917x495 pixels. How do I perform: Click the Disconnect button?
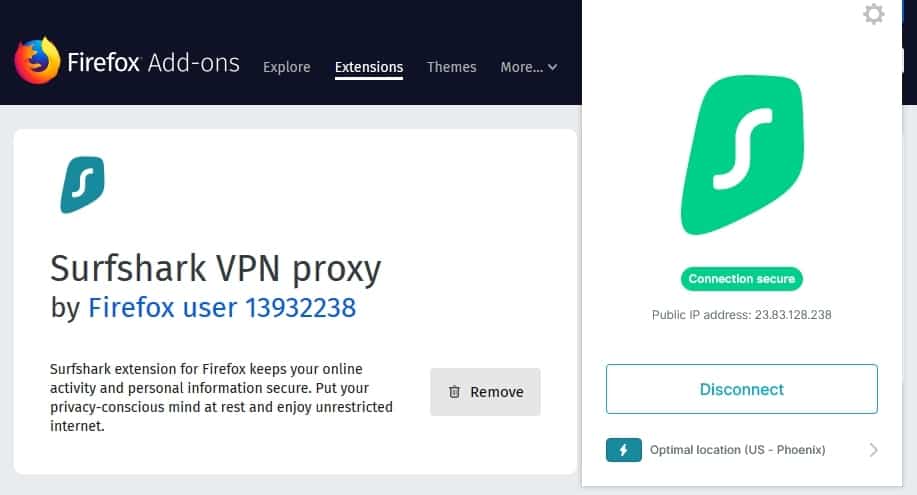coord(742,389)
